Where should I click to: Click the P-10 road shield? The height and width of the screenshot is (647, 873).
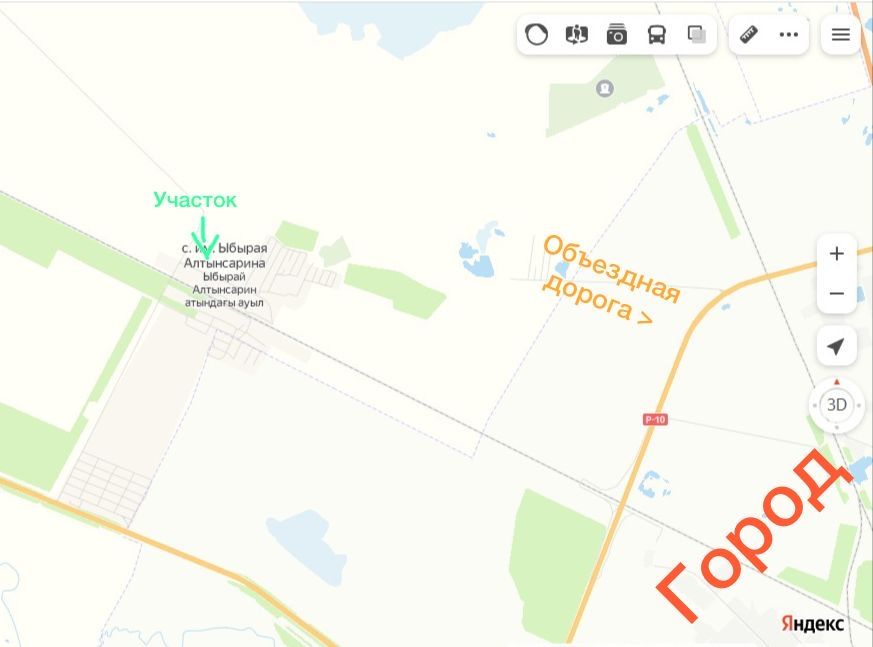pos(655,419)
